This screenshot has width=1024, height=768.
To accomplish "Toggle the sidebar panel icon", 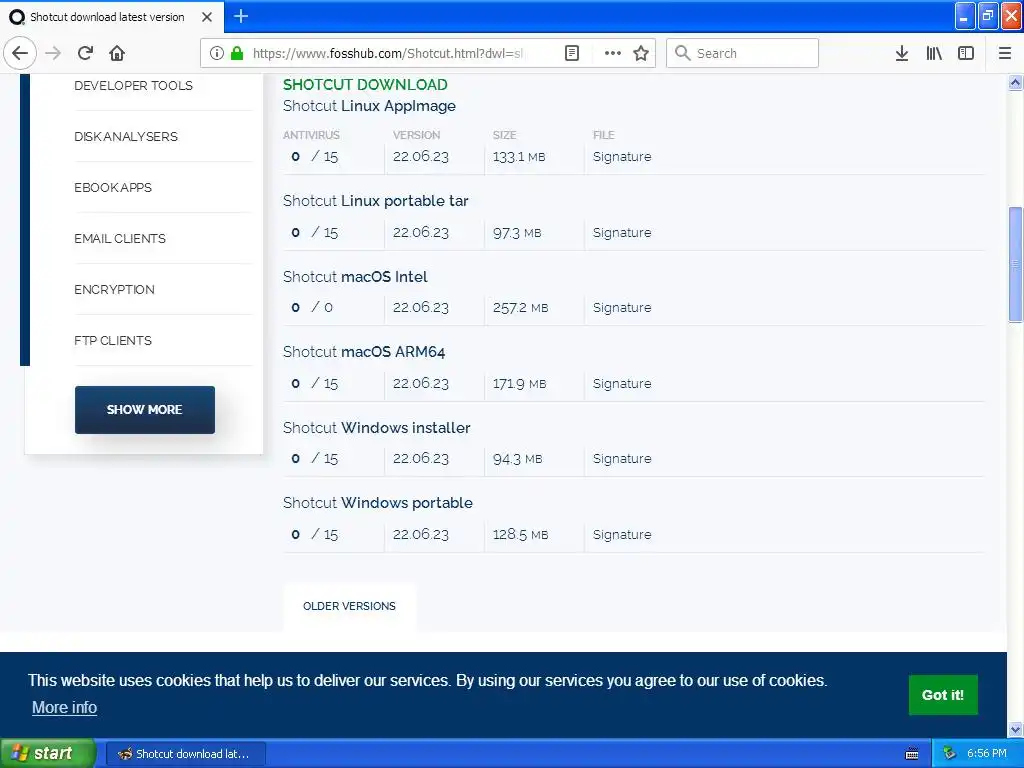I will (x=966, y=53).
